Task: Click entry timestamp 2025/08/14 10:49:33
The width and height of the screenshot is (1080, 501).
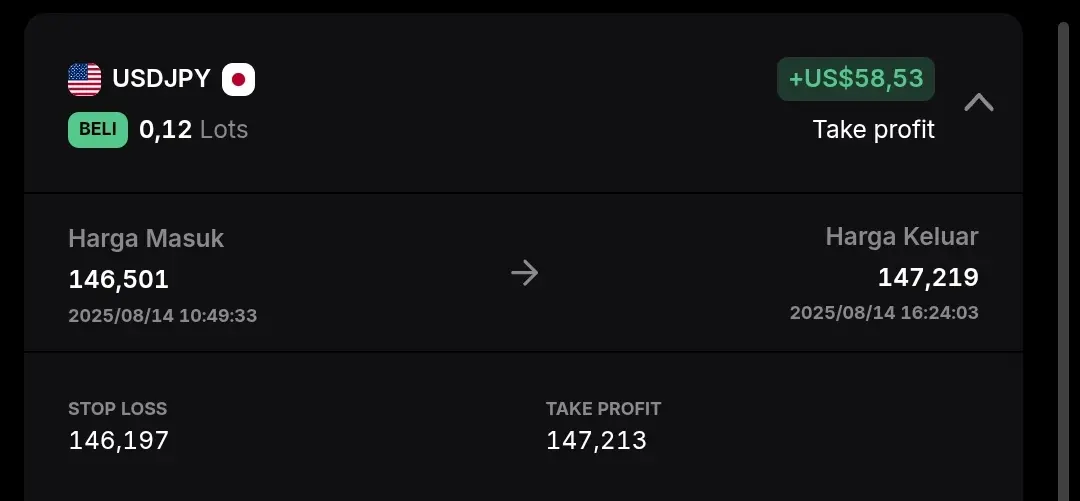Action: 163,316
